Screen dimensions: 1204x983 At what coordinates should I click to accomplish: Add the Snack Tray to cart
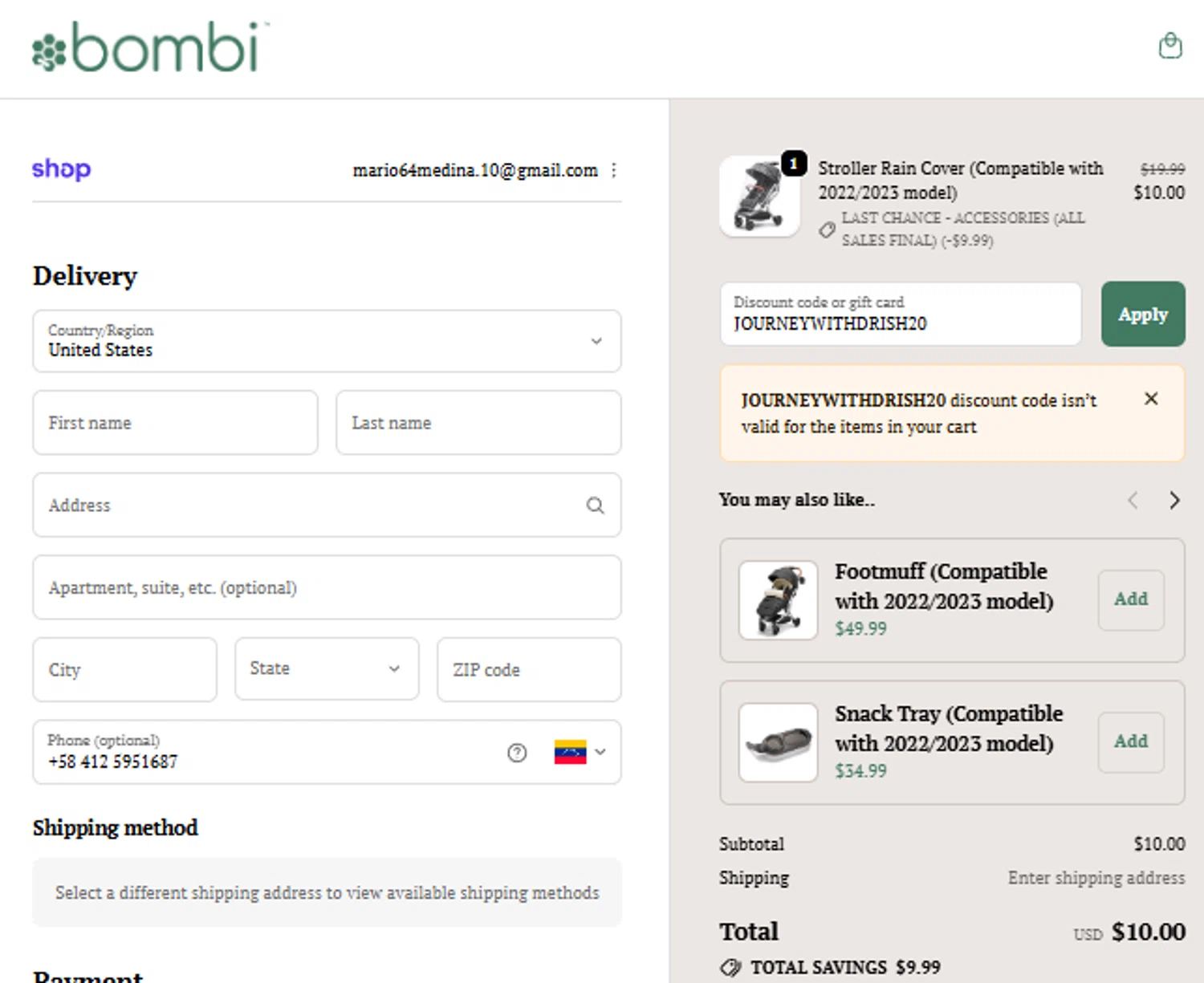pos(1131,742)
